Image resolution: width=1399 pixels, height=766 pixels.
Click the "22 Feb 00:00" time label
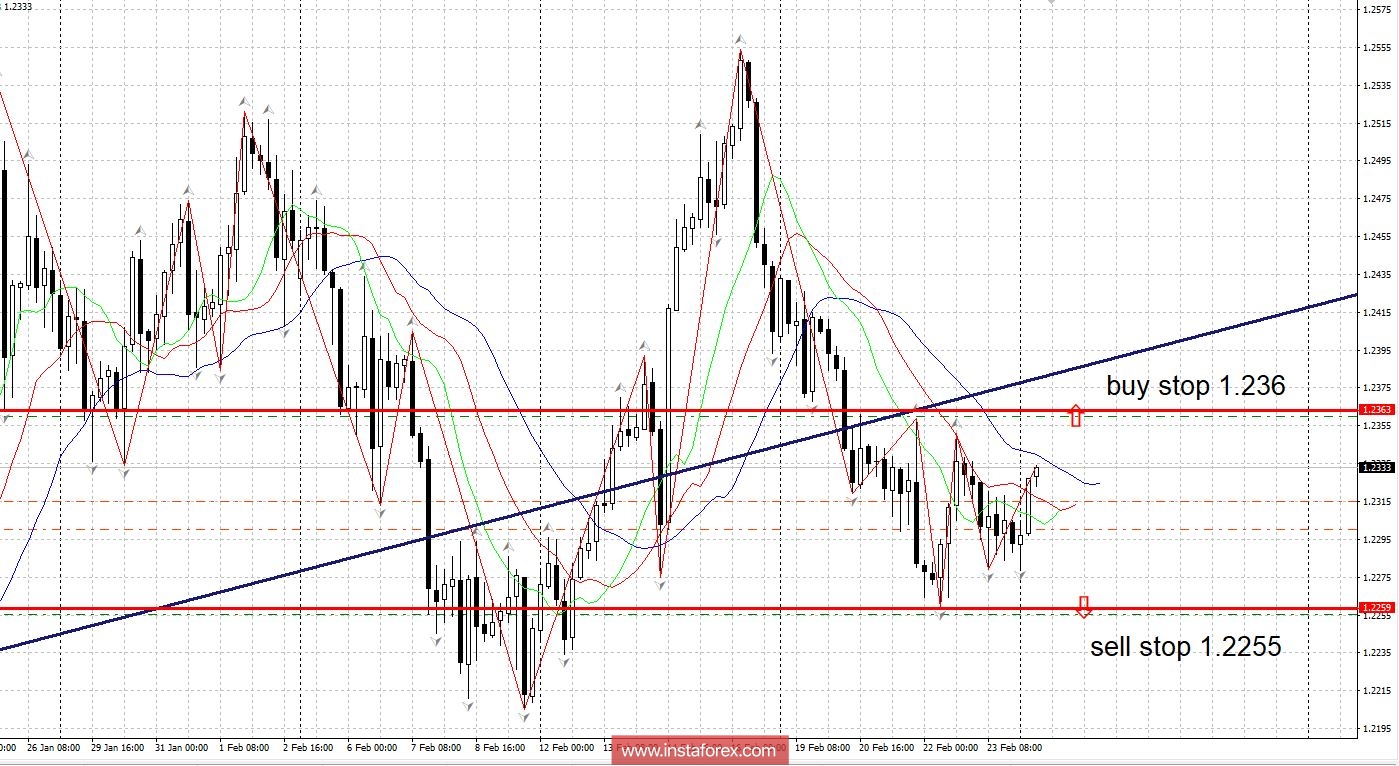point(951,747)
